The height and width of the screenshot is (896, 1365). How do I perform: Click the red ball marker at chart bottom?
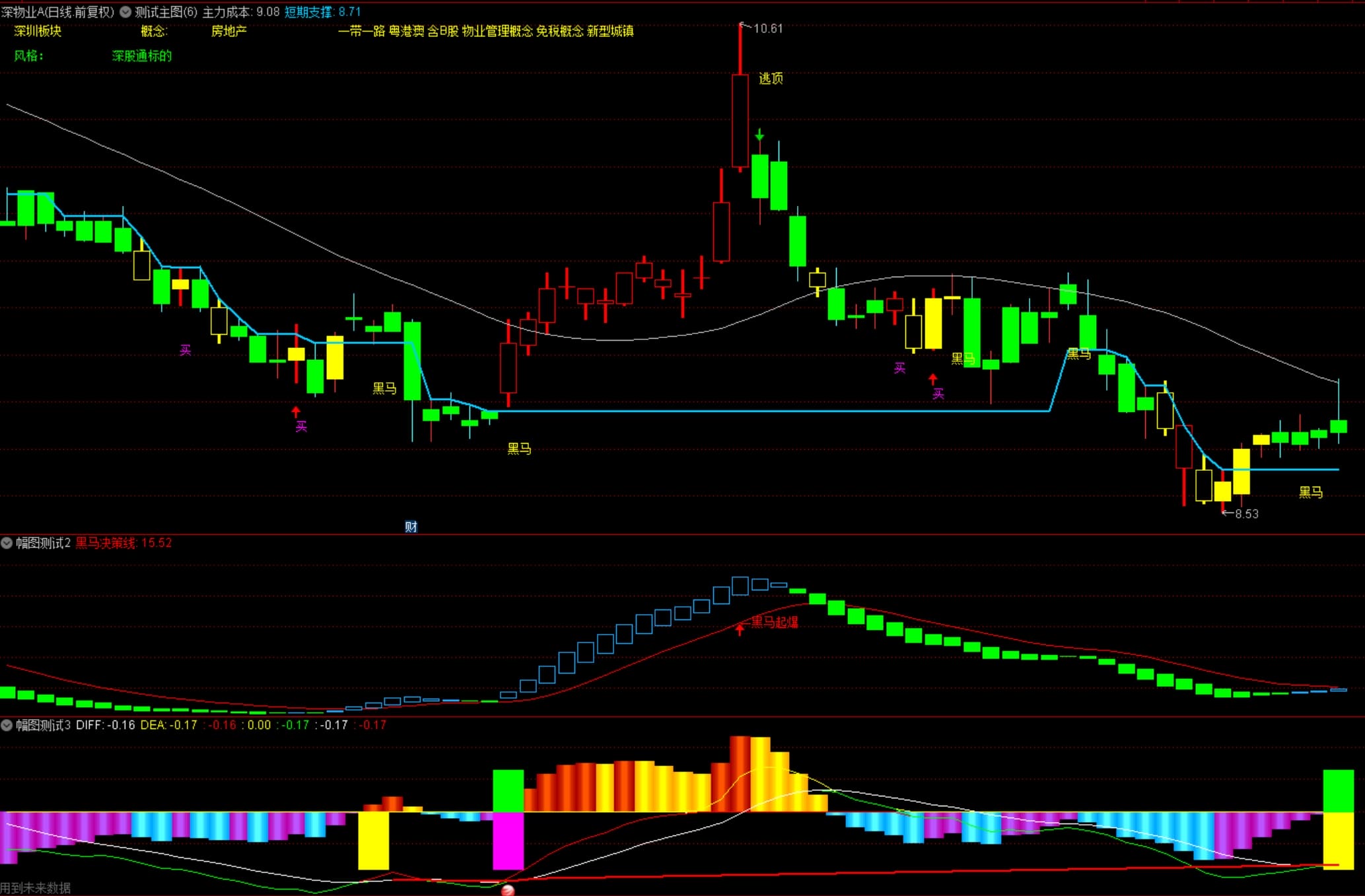(508, 891)
